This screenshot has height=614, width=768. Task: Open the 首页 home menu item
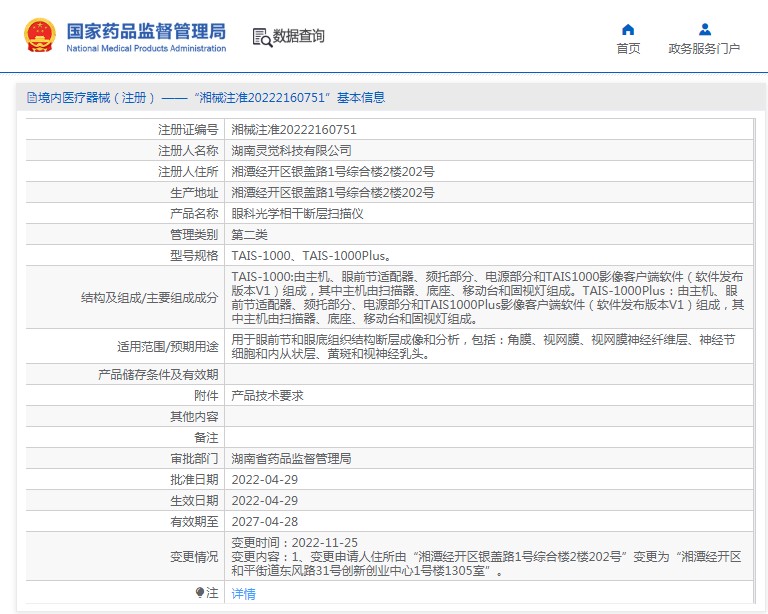click(x=628, y=48)
